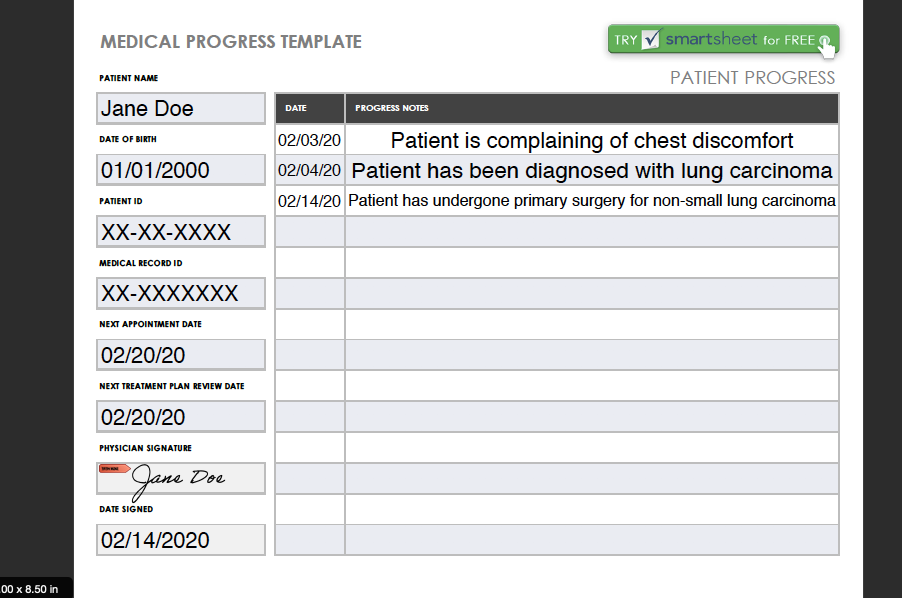Click the Medical Record ID field
This screenshot has height=598, width=902.
[x=181, y=293]
